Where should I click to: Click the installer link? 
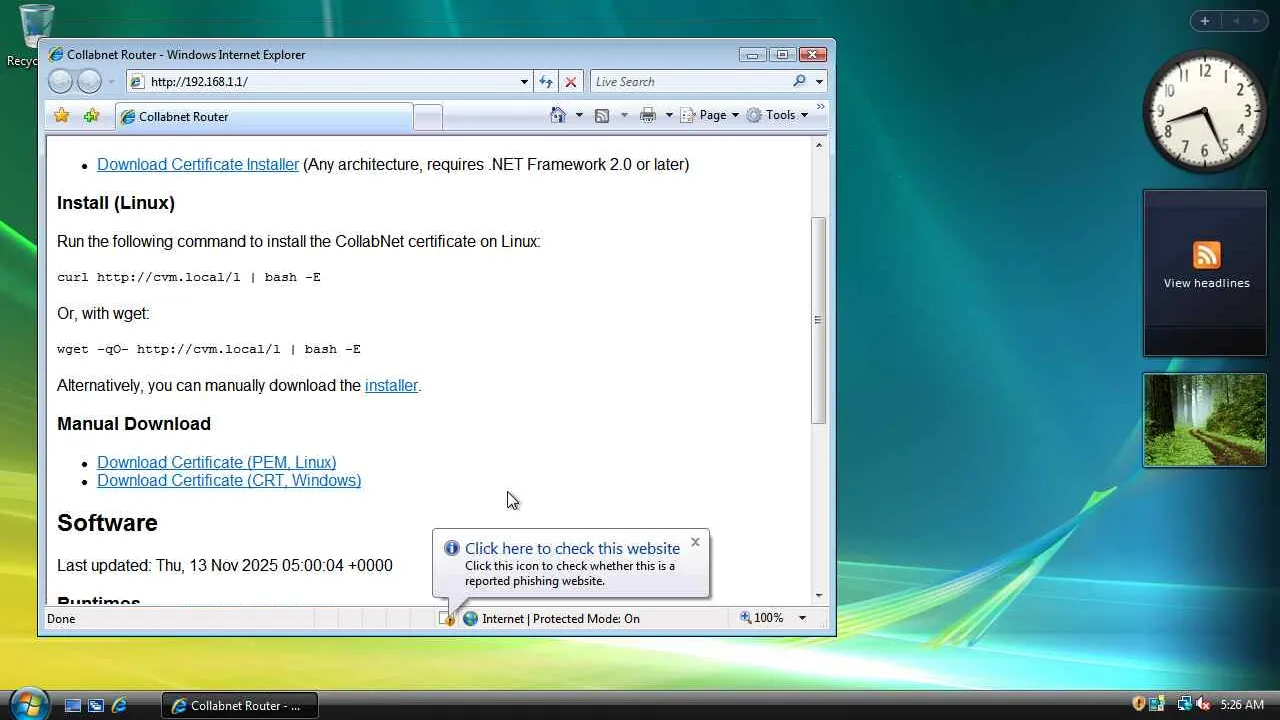pos(391,385)
